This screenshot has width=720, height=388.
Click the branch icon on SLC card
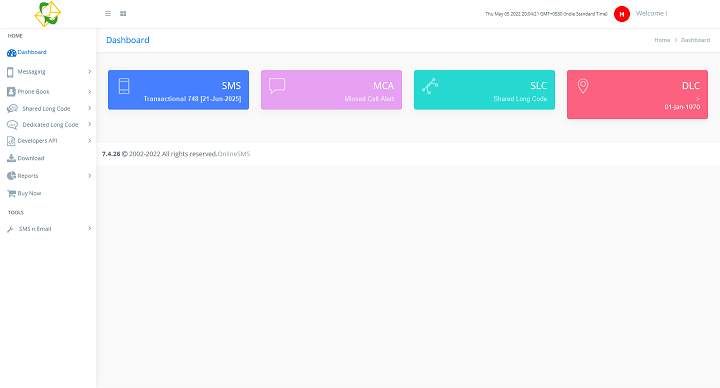pos(430,86)
